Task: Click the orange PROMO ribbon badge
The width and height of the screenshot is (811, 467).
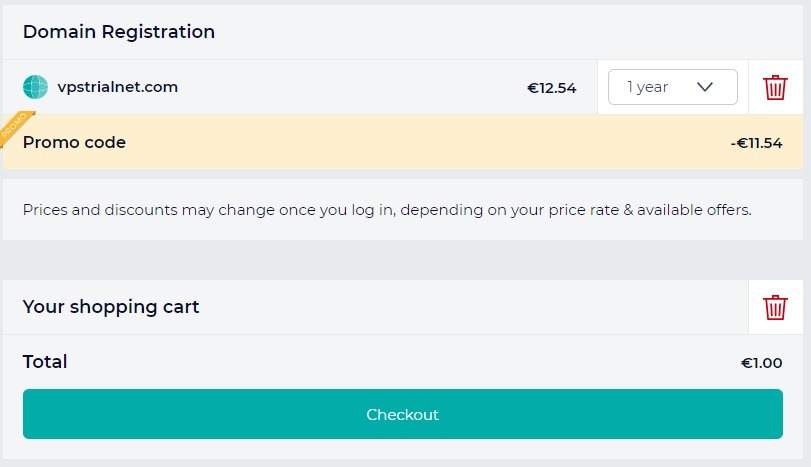Action: [14, 126]
